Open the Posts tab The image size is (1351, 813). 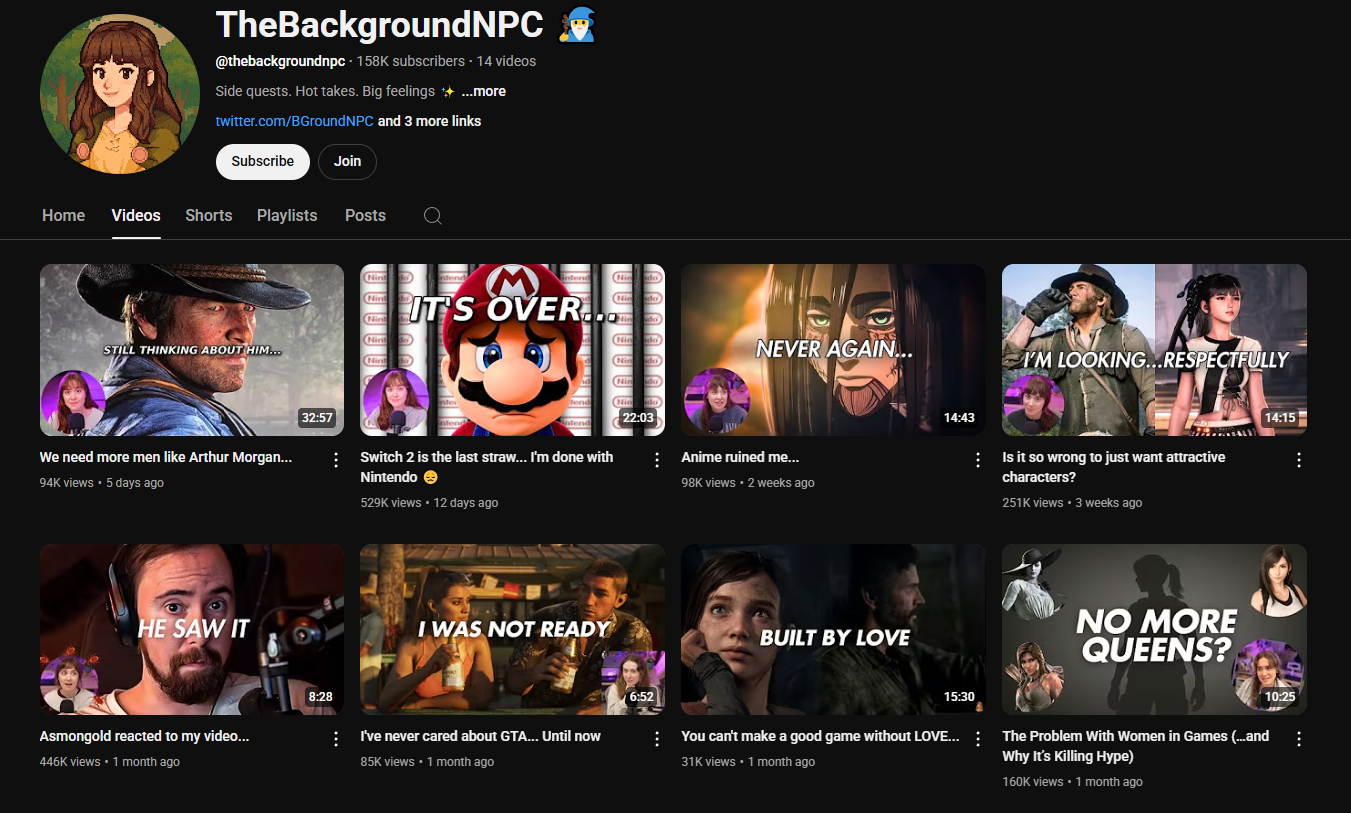click(365, 215)
